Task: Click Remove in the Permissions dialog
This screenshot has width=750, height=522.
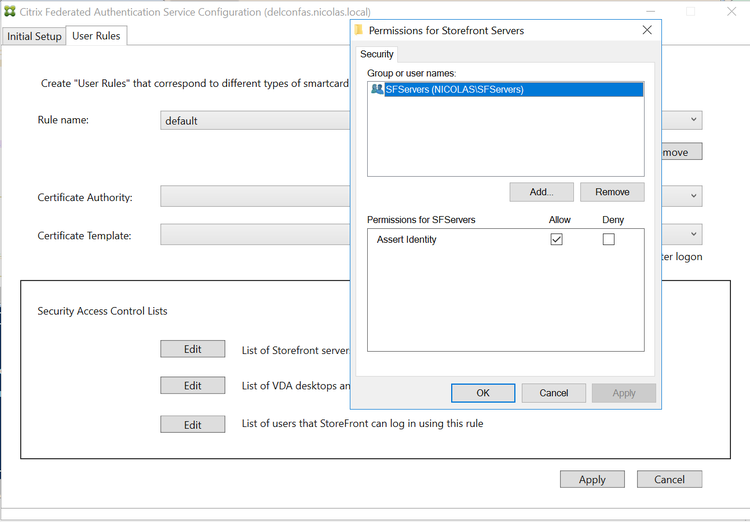Action: (612, 192)
